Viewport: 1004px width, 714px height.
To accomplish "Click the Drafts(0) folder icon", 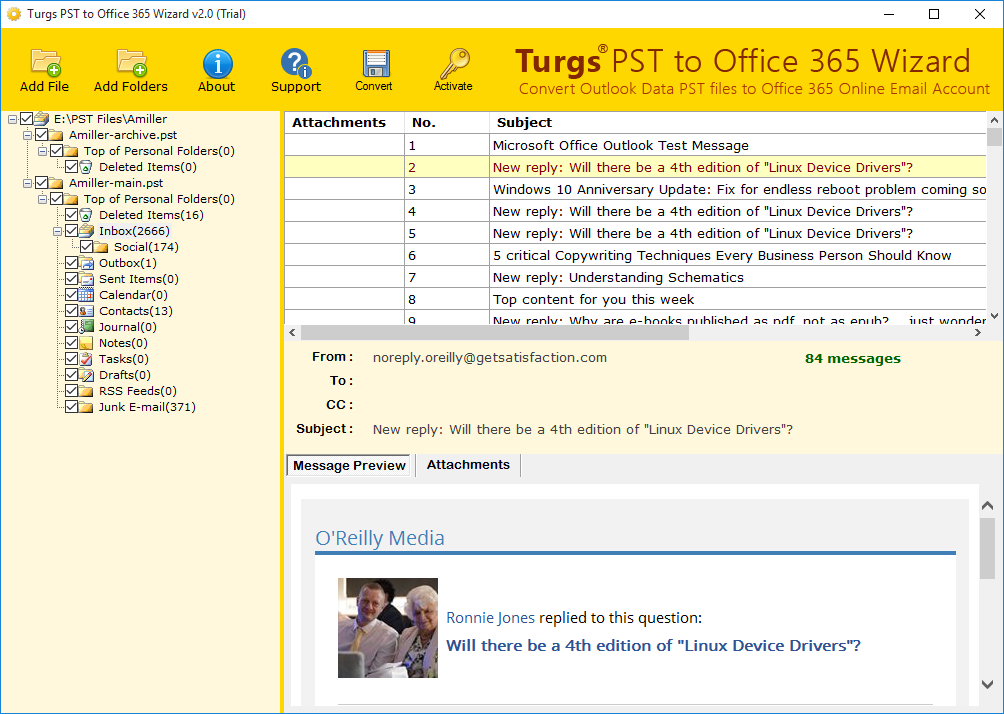I will (x=87, y=375).
